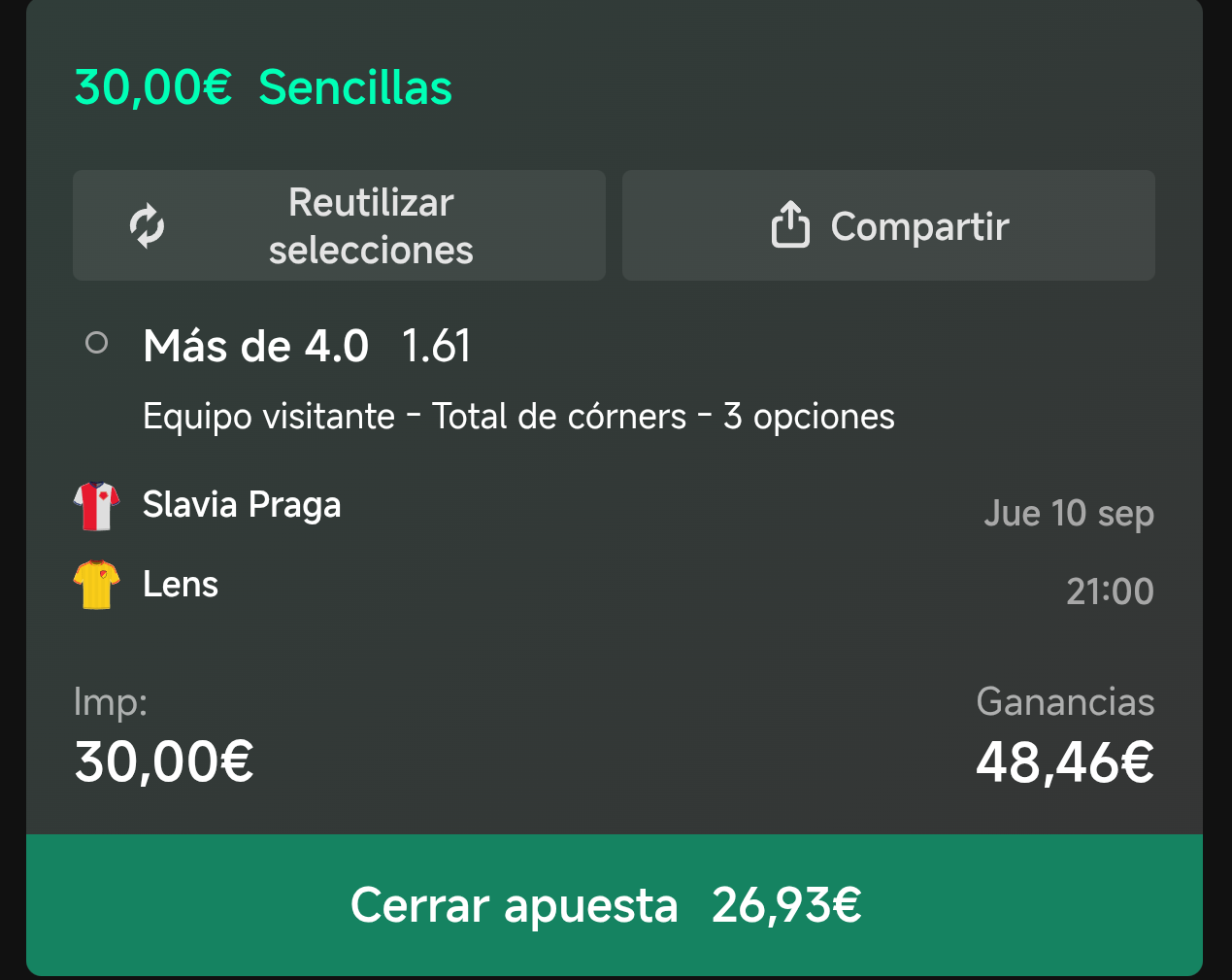Click the Compartir button
Image resolution: width=1232 pixels, height=980 pixels.
888,225
